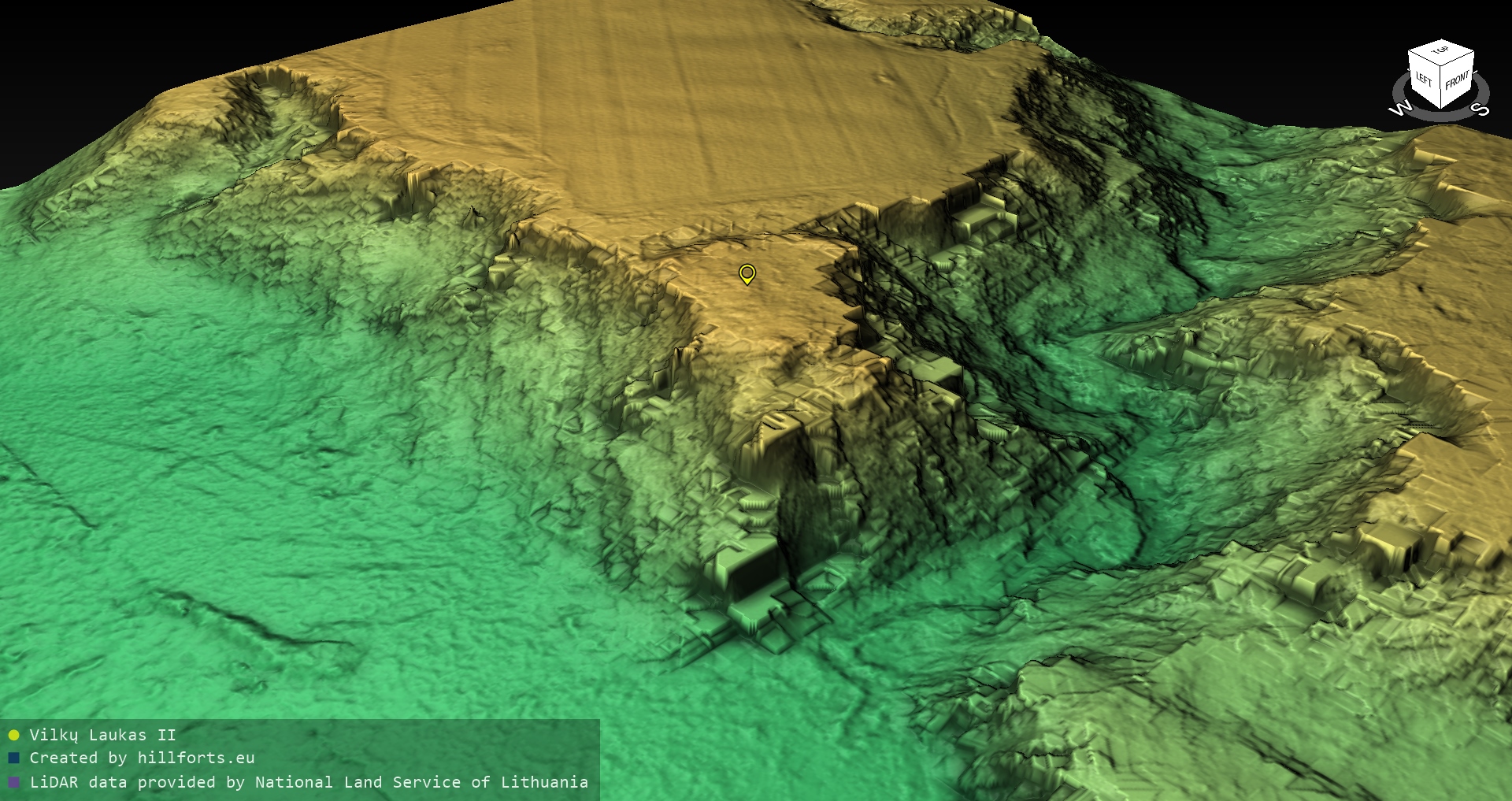The image size is (1512, 801).
Task: Click the National Land Service of Lithuania credit
Action: click(421, 783)
